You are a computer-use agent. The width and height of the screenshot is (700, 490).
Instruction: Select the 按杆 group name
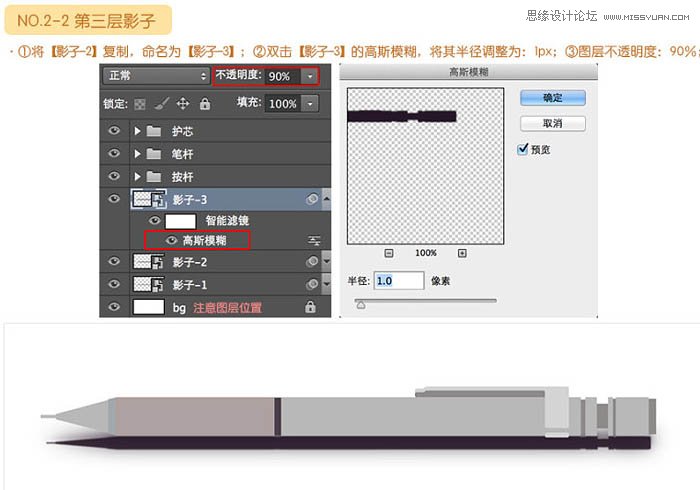182,177
